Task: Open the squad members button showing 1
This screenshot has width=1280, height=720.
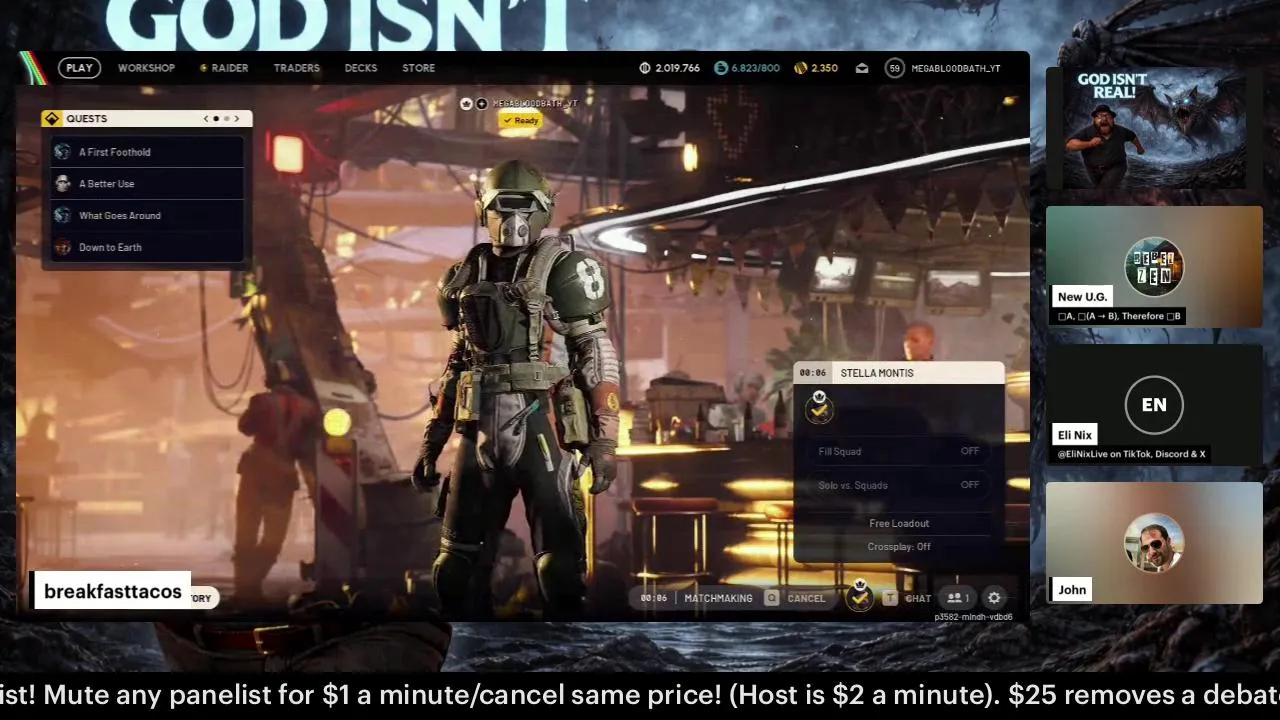Action: [x=958, y=598]
